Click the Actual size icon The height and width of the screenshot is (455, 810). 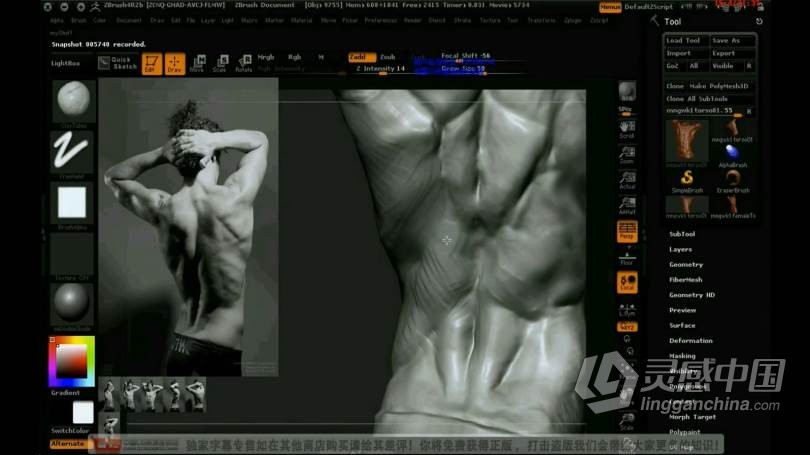pos(627,180)
